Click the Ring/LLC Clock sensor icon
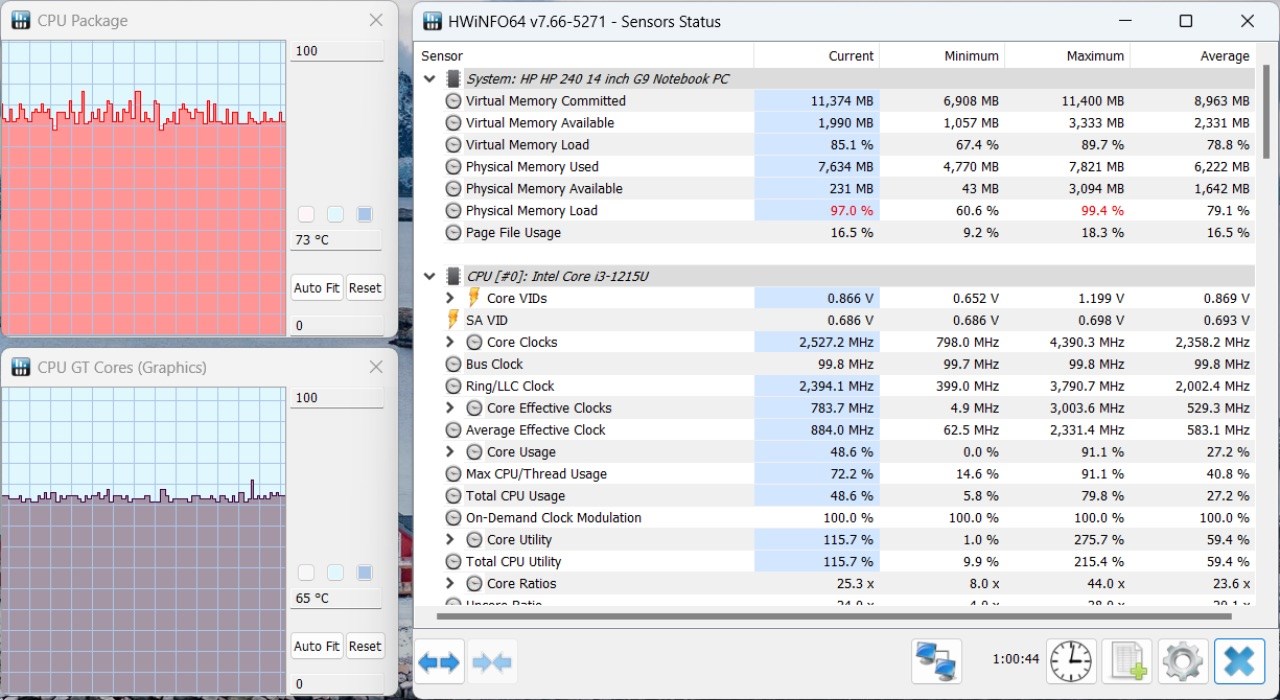Viewport: 1280px width, 700px height. (453, 386)
